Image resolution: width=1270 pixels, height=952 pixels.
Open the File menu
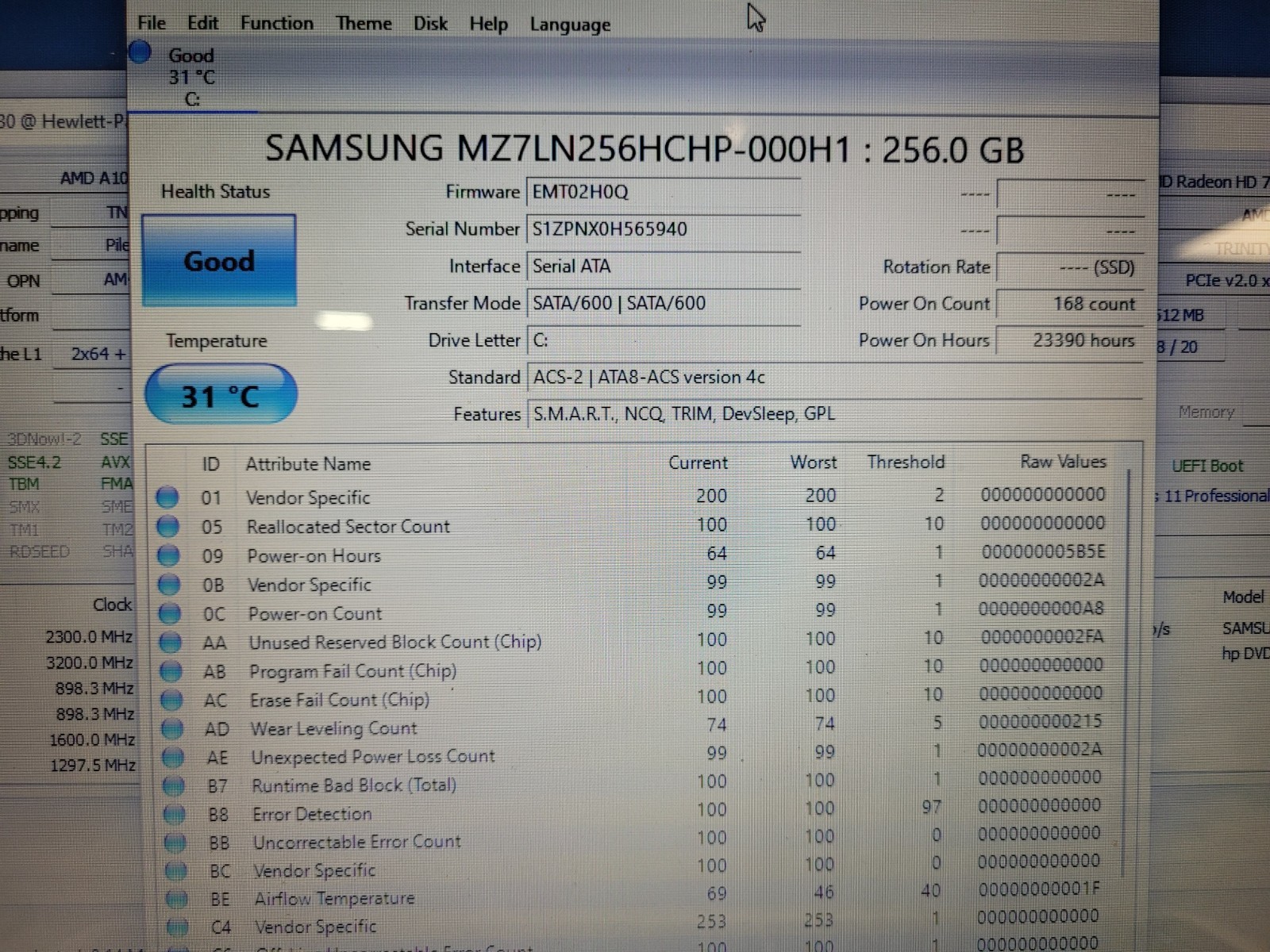pos(151,23)
